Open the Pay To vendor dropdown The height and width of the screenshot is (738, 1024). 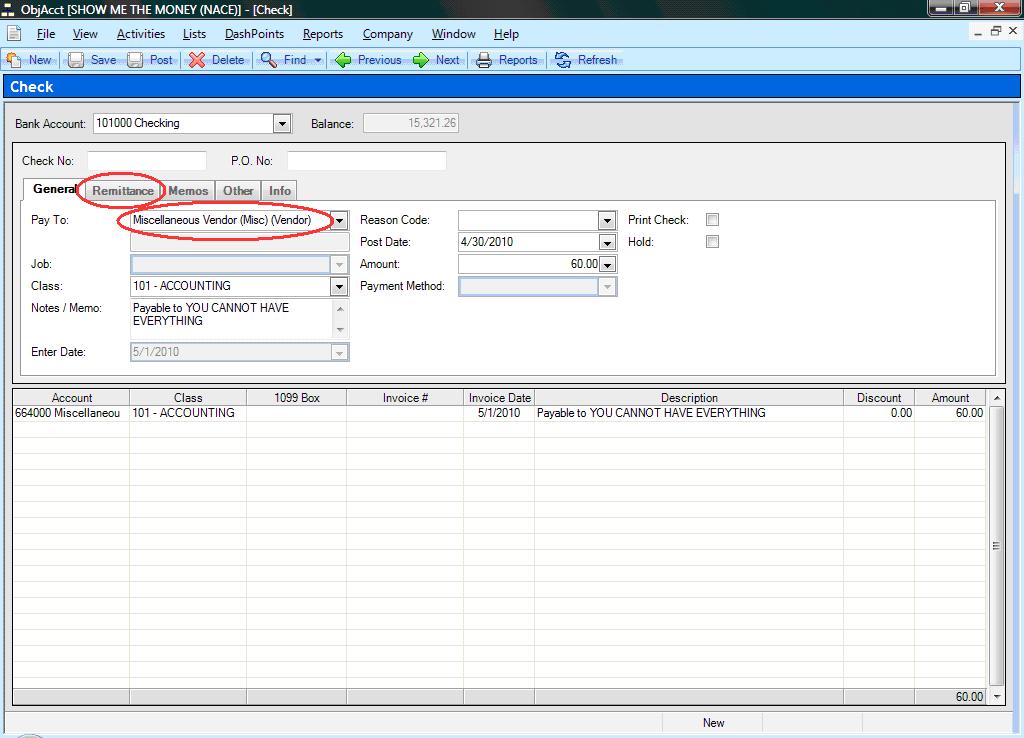[340, 220]
